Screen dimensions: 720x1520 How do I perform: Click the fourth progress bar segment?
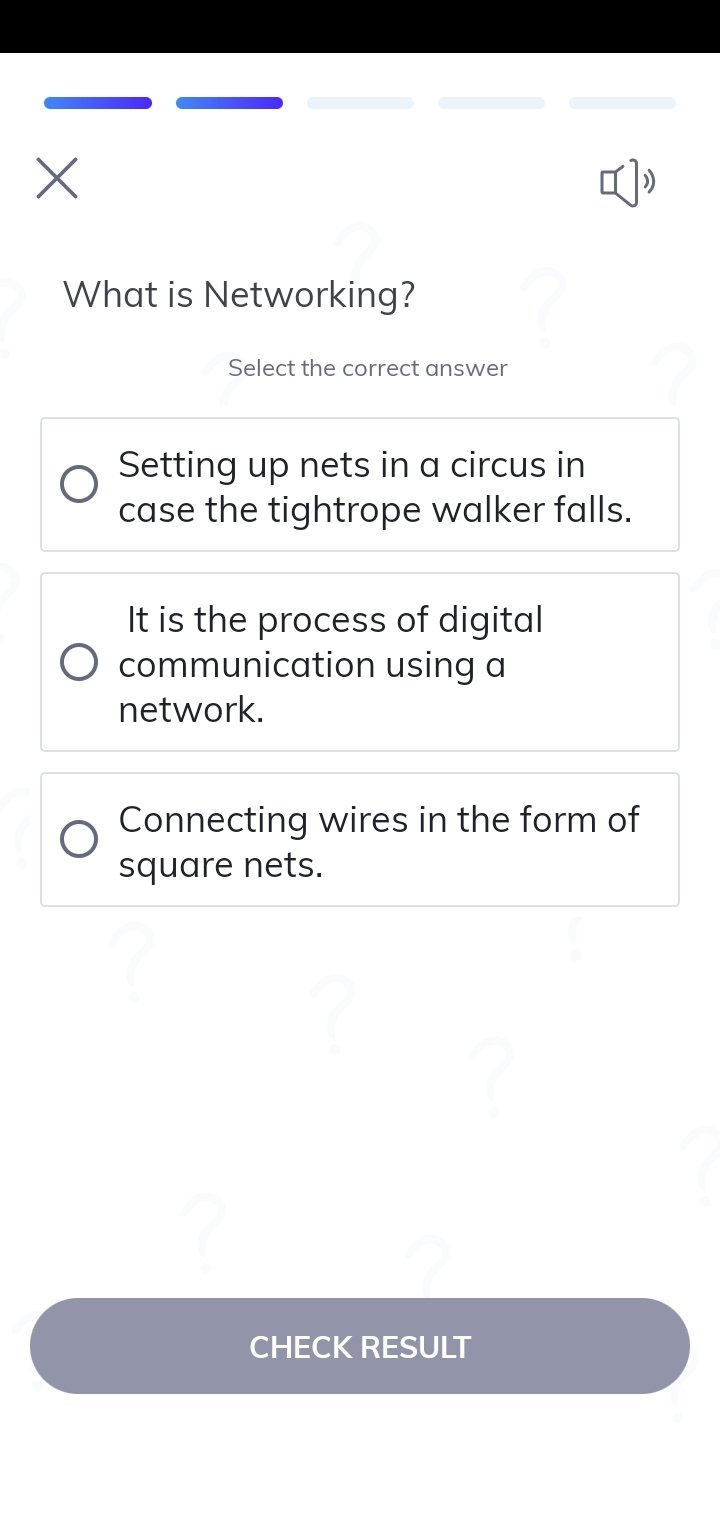[491, 103]
